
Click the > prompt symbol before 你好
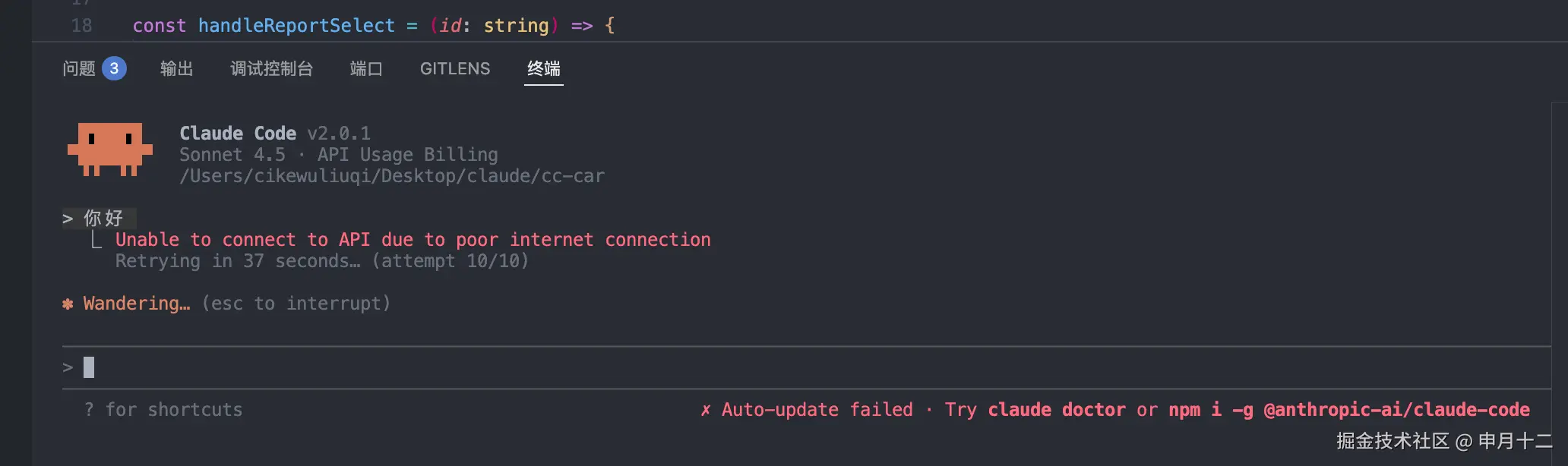[68, 219]
